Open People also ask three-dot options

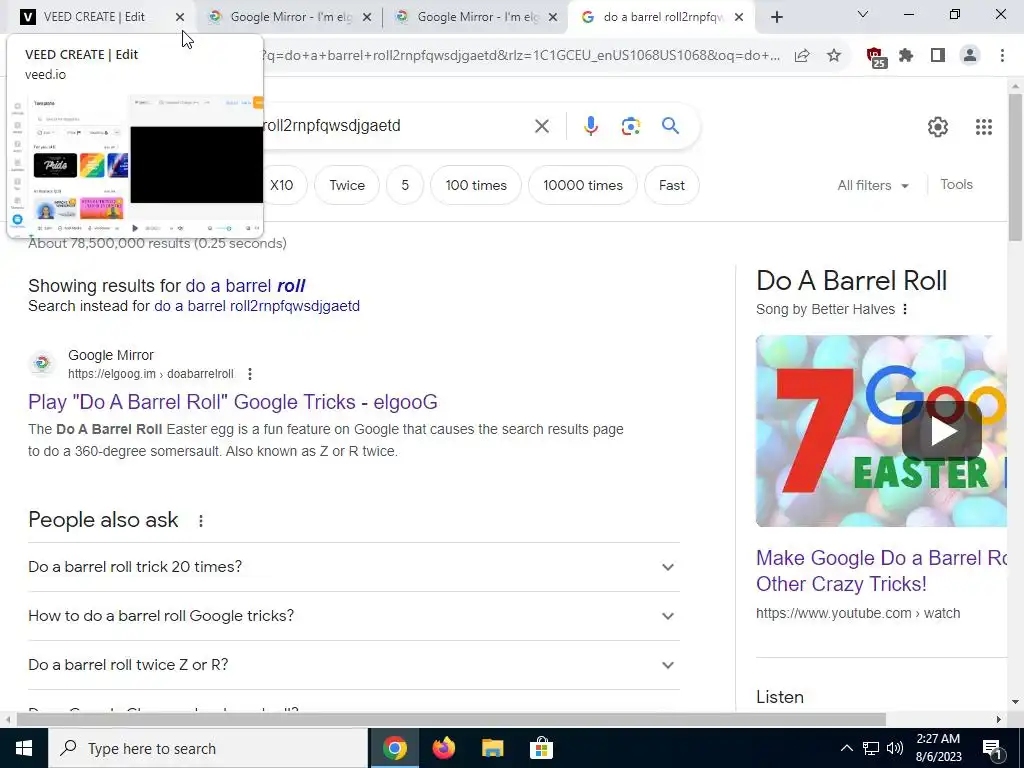pyautogui.click(x=200, y=520)
